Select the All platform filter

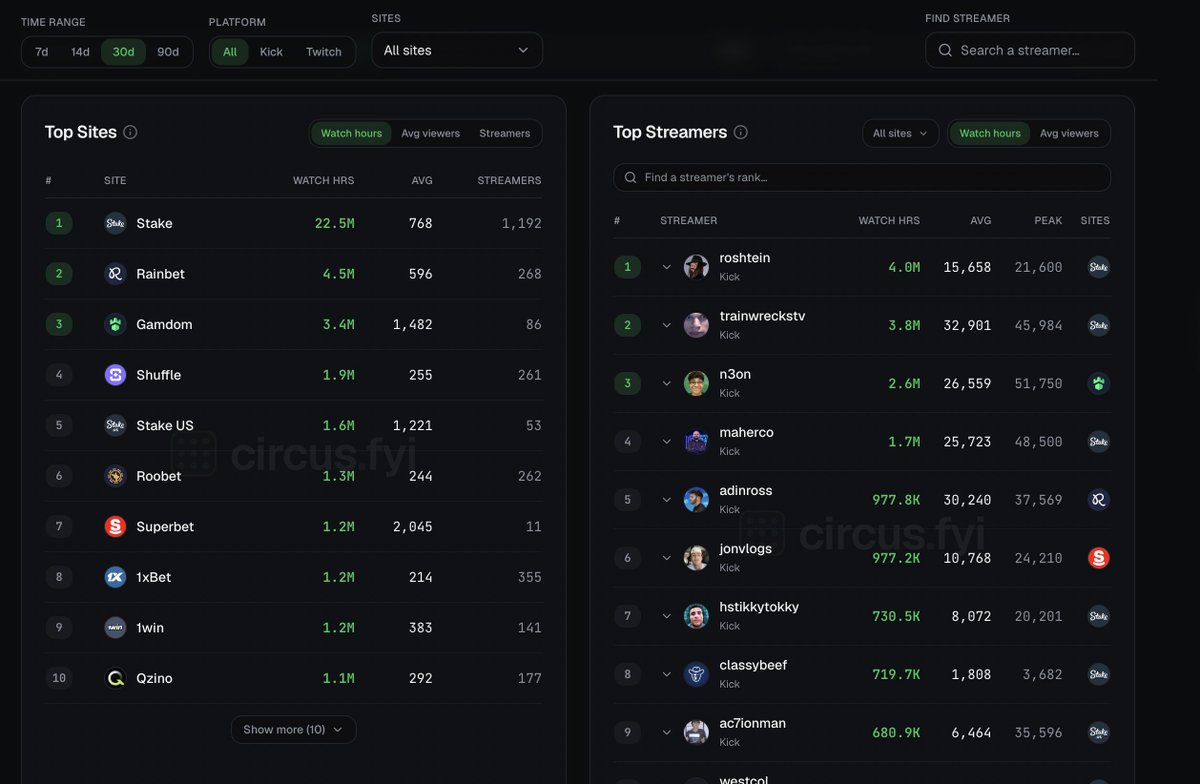point(230,52)
